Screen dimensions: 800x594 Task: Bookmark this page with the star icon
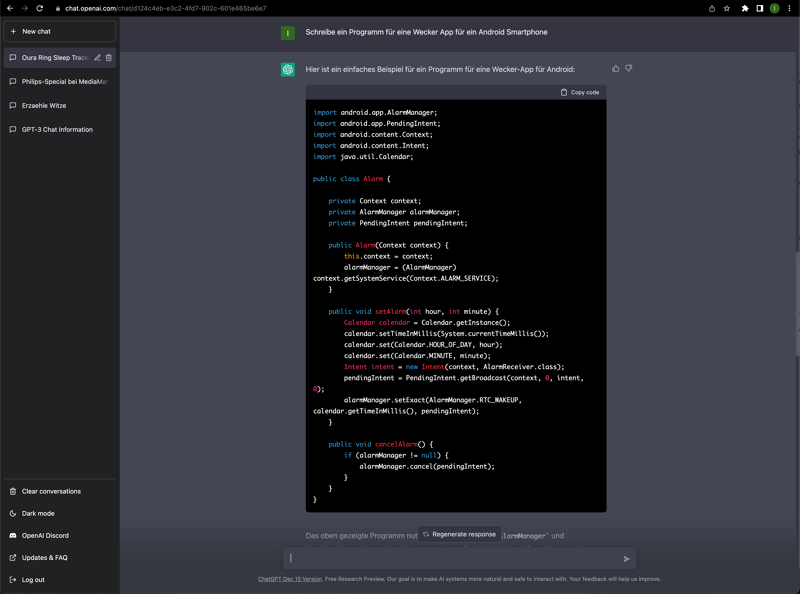point(727,8)
